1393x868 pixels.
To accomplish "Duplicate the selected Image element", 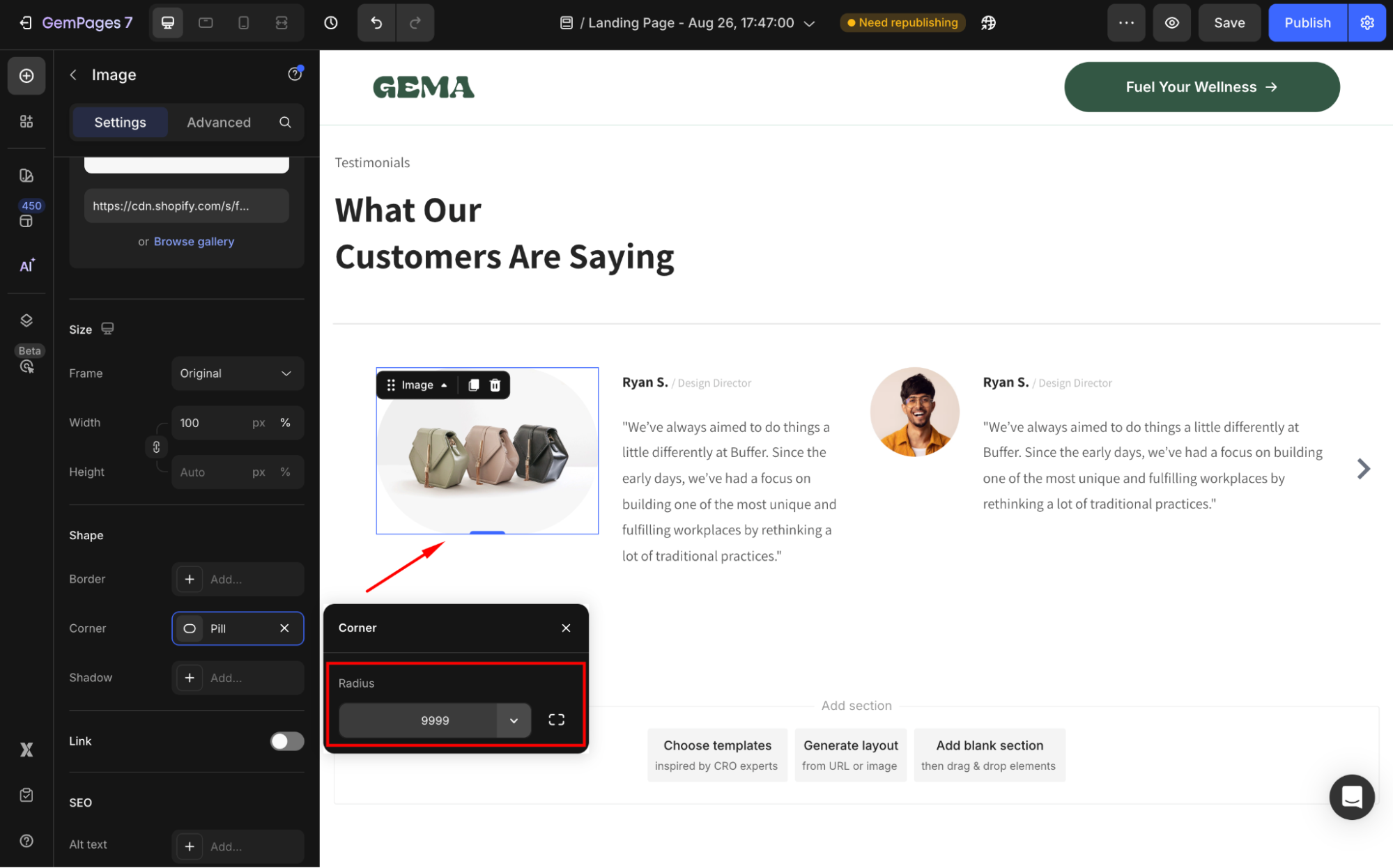I will [x=473, y=385].
